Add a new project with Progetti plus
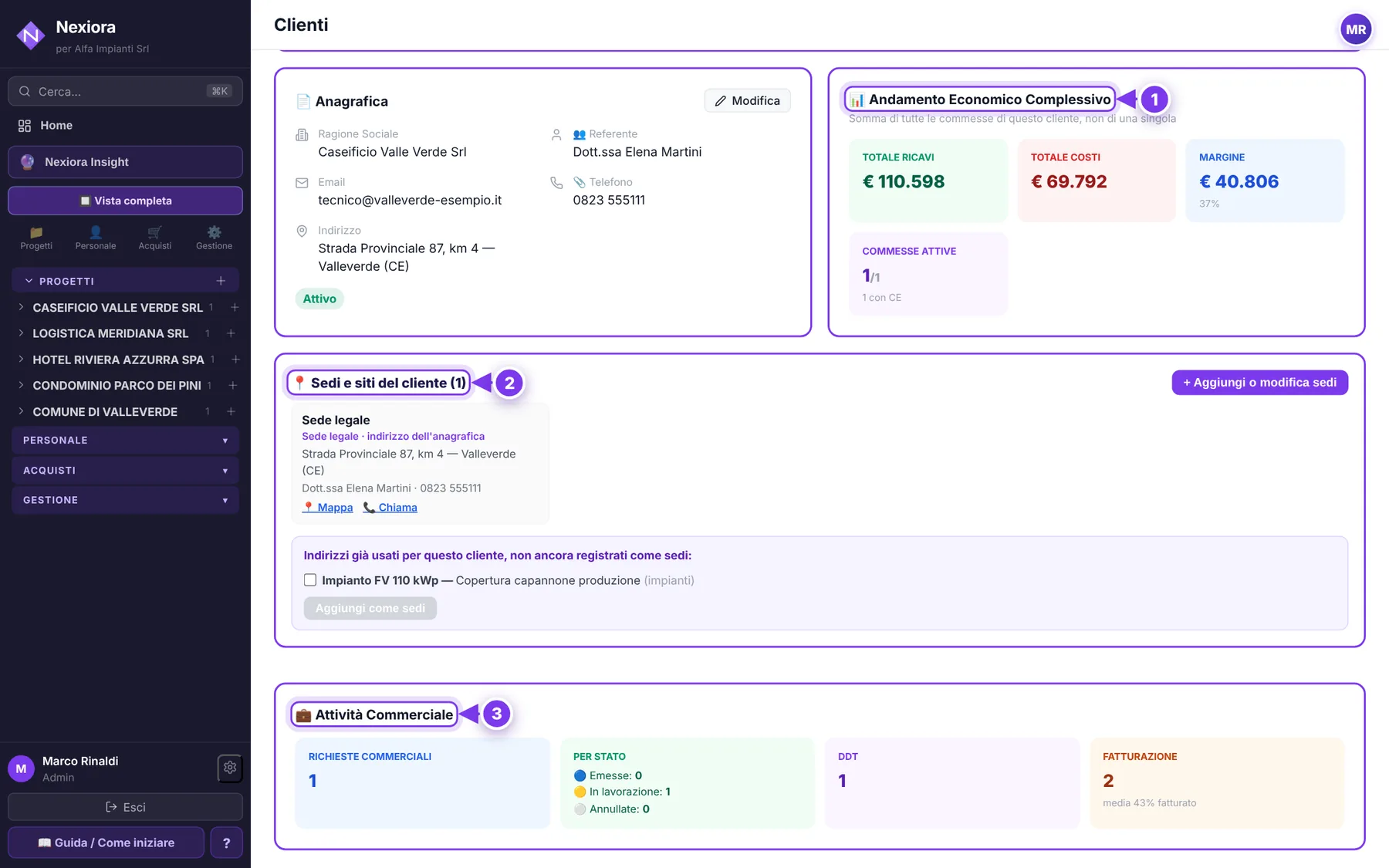Image resolution: width=1389 pixels, height=868 pixels. (221, 281)
